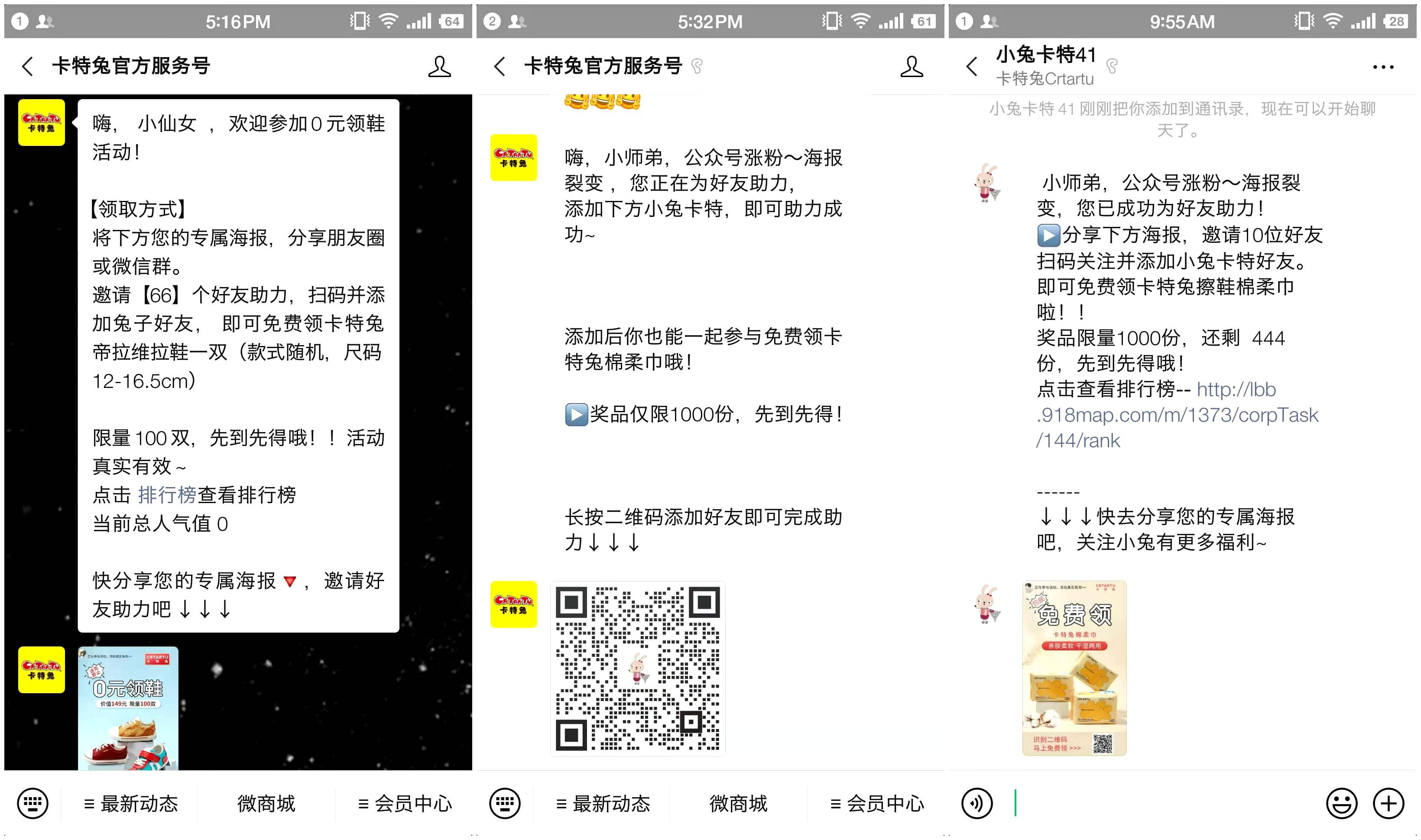Tap the 添加到通讯录 system notice text
Viewport: 1421px width, 840px height.
coord(1182,119)
